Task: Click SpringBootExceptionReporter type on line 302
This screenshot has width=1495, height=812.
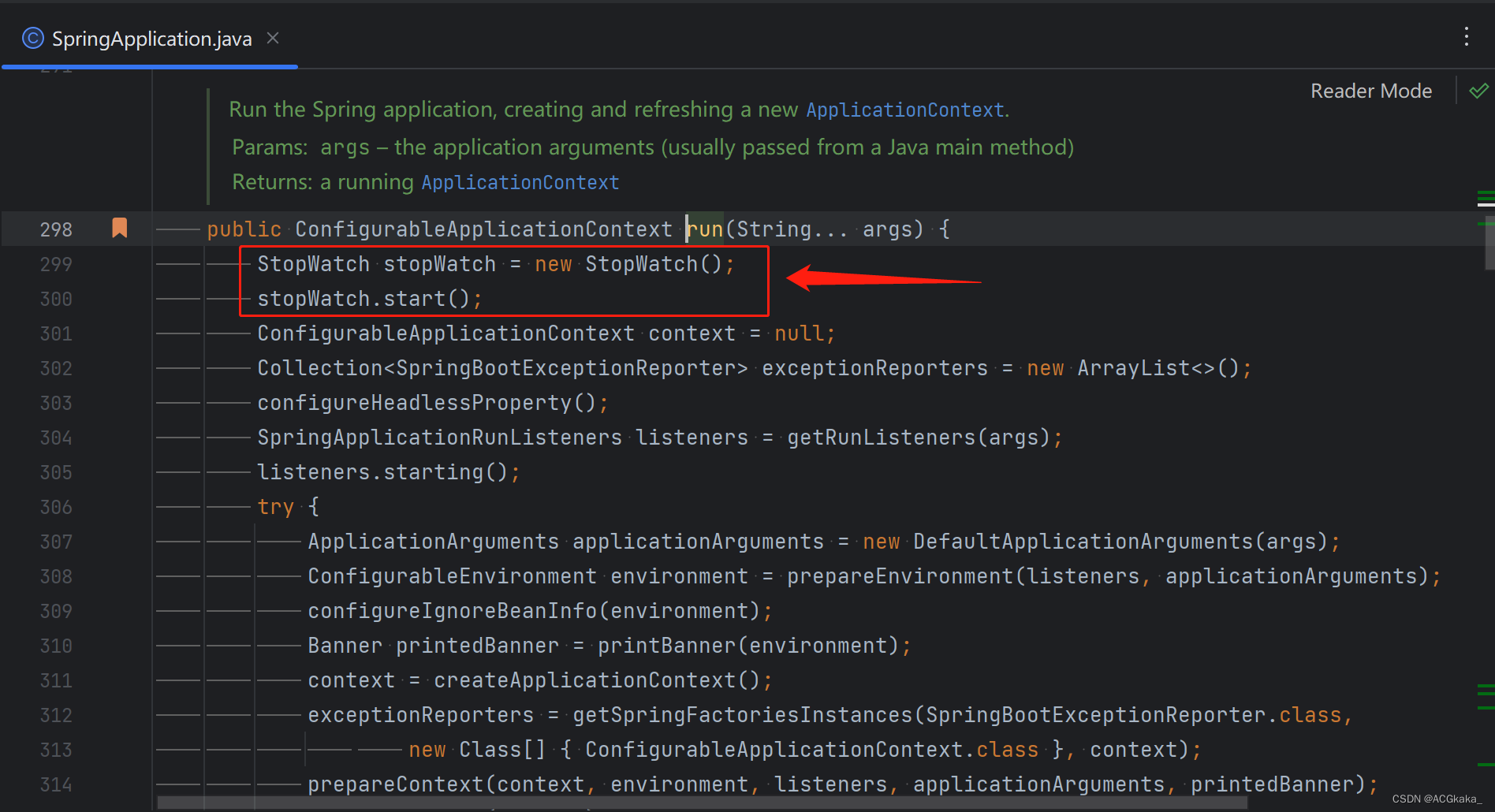Action: (565, 368)
